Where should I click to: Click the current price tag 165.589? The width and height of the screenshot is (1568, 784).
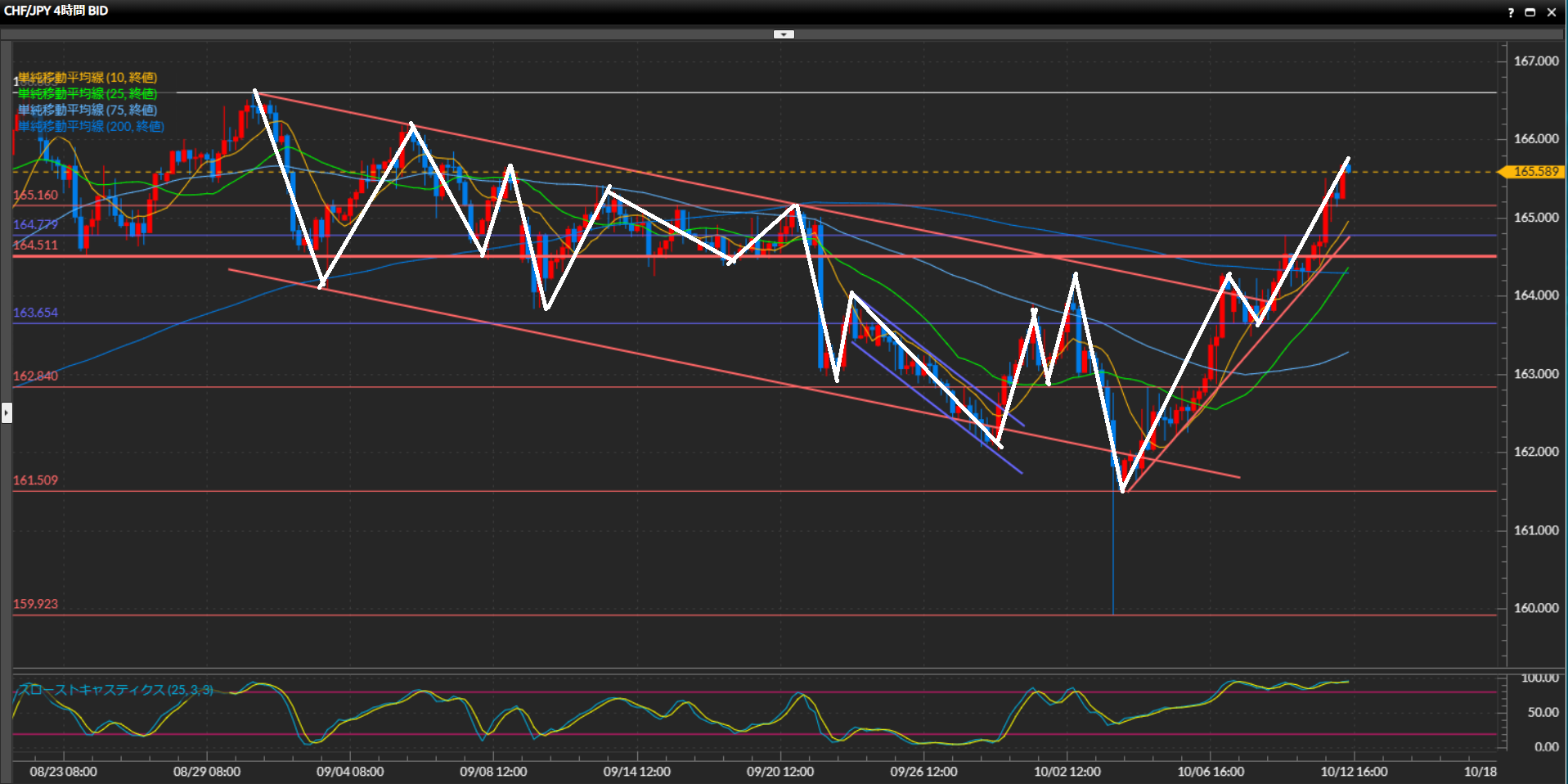coord(1534,172)
